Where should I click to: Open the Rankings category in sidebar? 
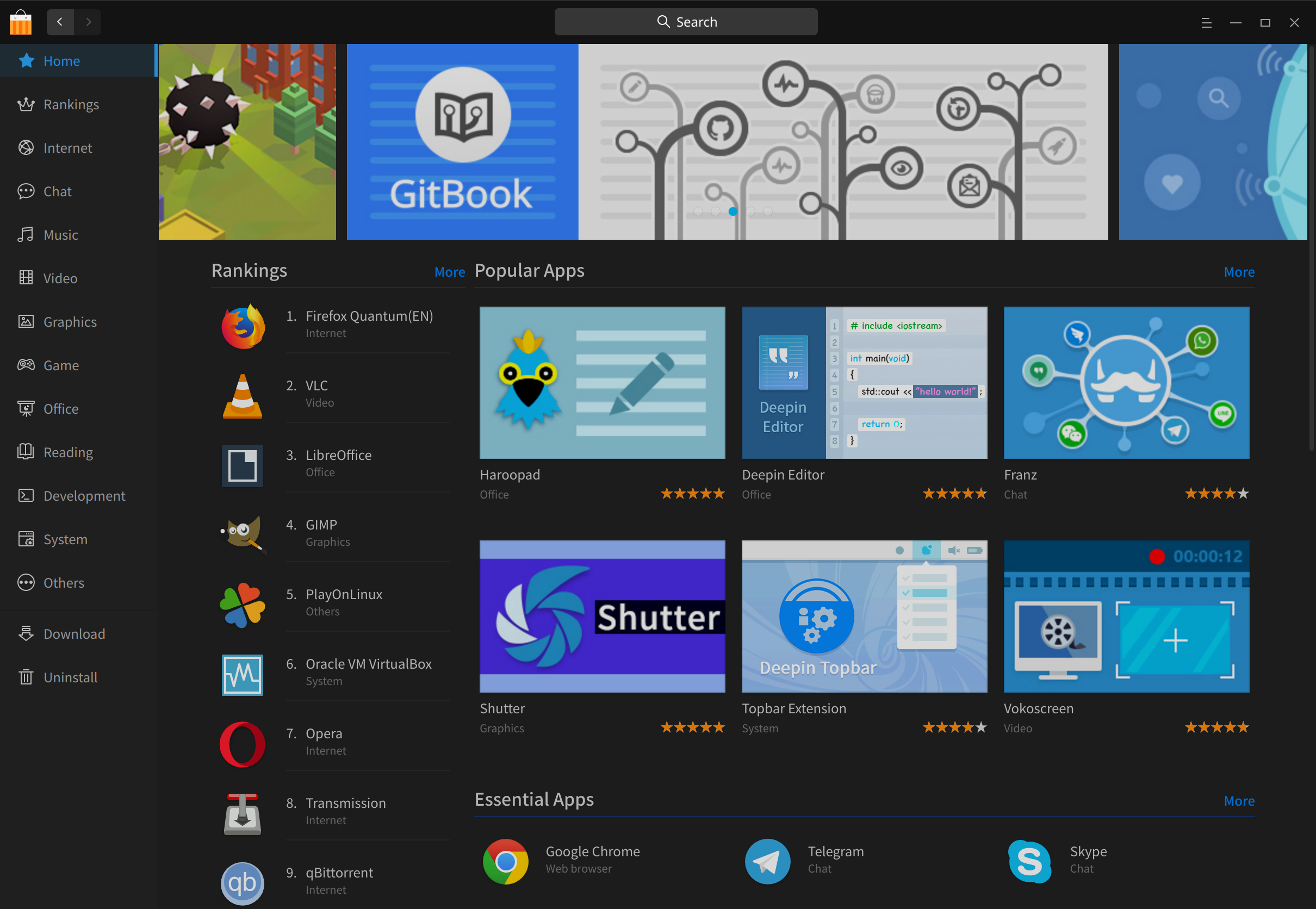[78, 104]
